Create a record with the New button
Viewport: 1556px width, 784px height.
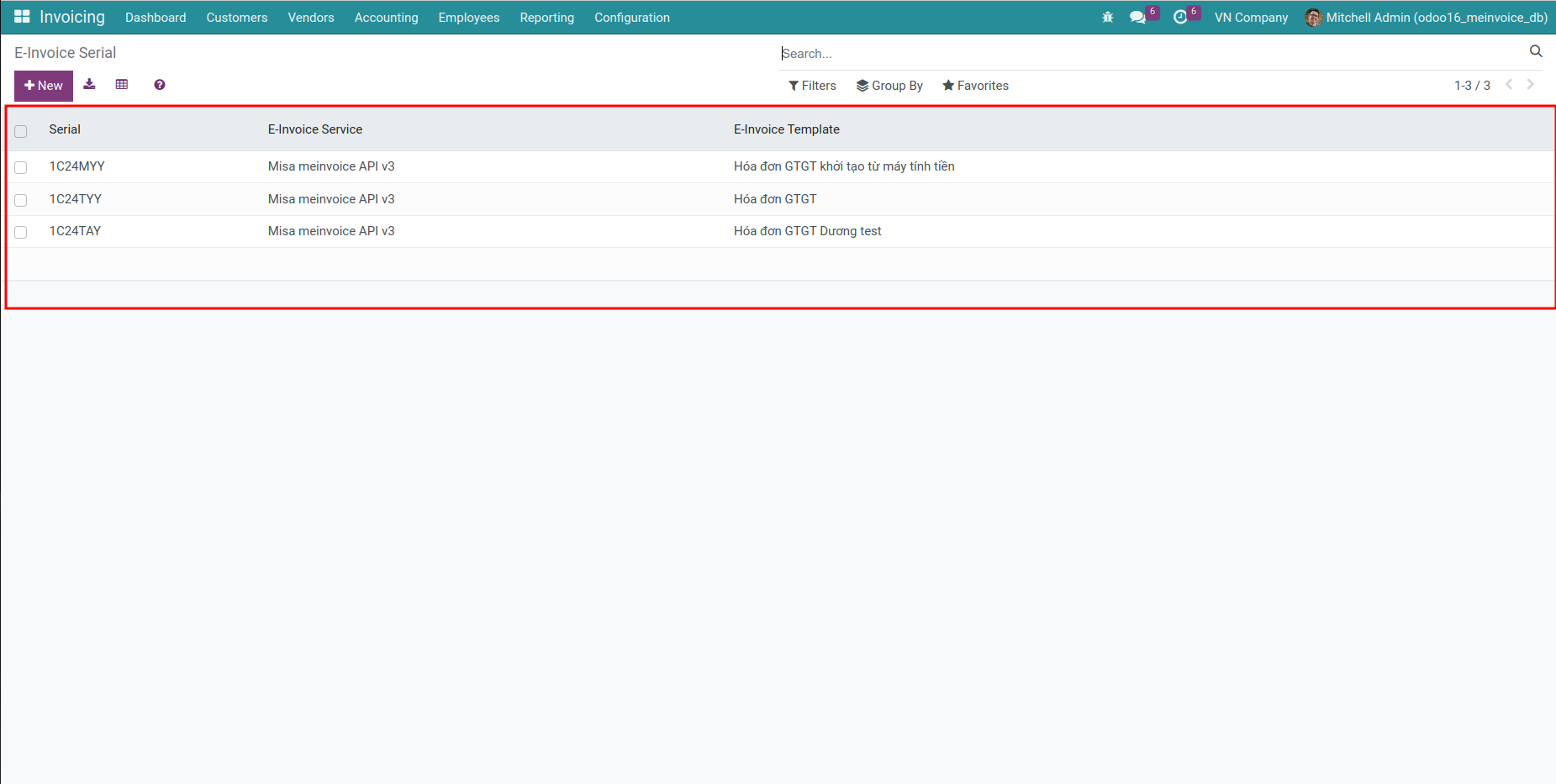pos(43,85)
